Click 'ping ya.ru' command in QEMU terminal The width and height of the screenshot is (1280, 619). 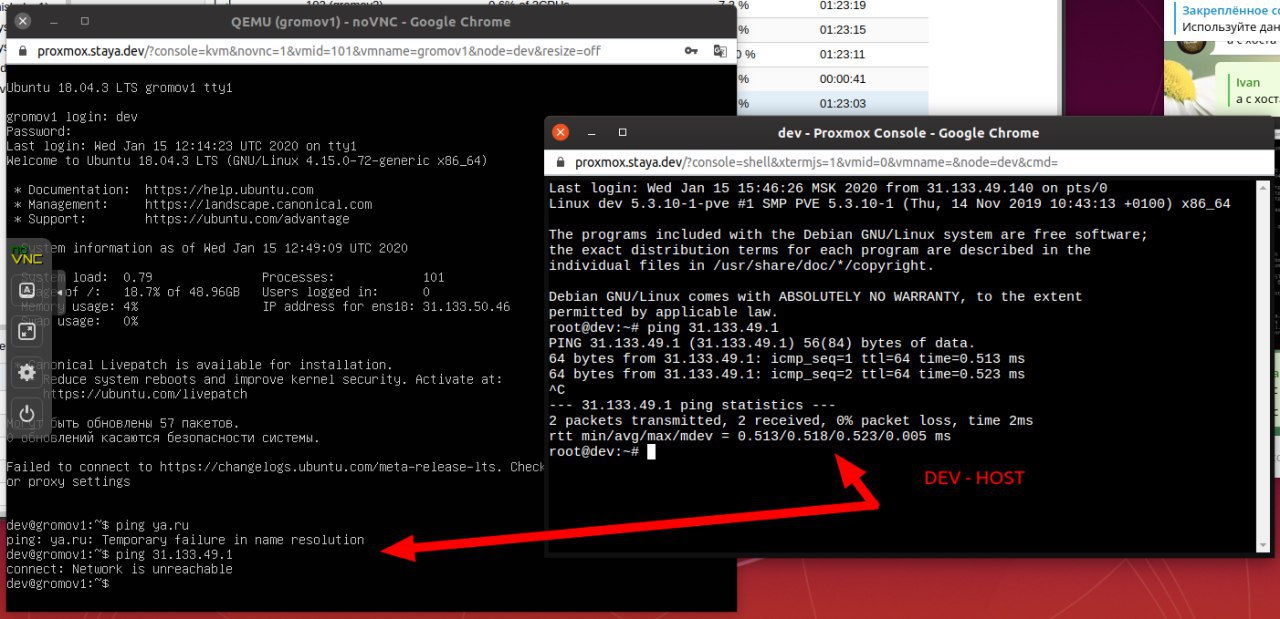pos(152,525)
